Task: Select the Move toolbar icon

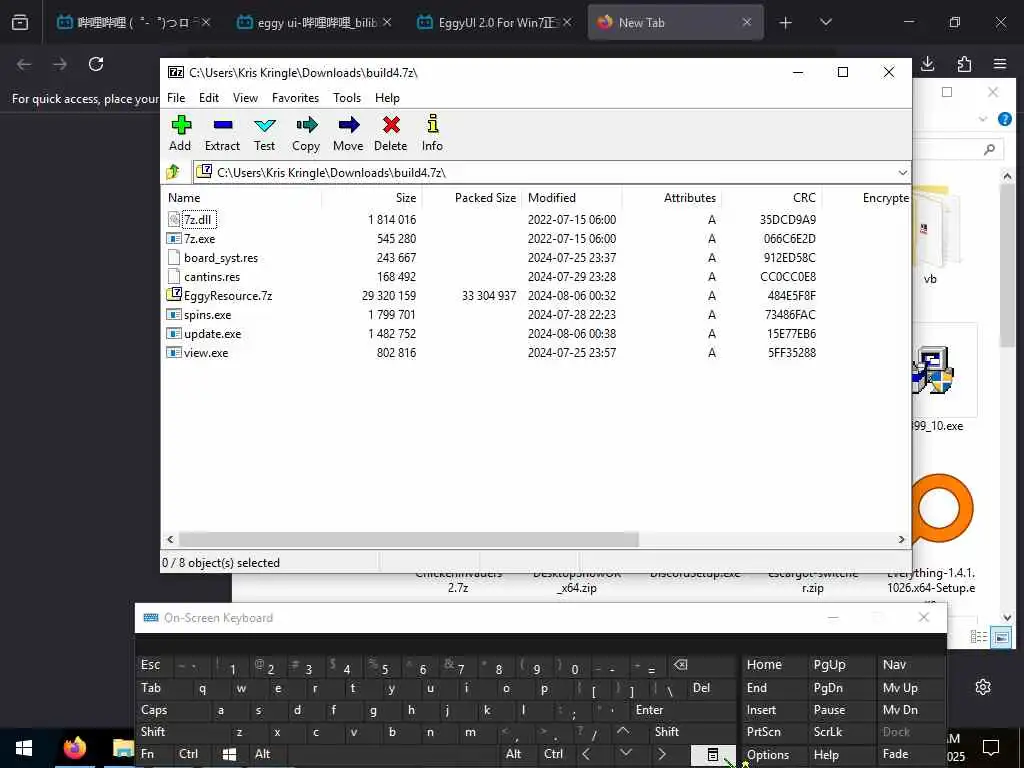Action: 349,125
